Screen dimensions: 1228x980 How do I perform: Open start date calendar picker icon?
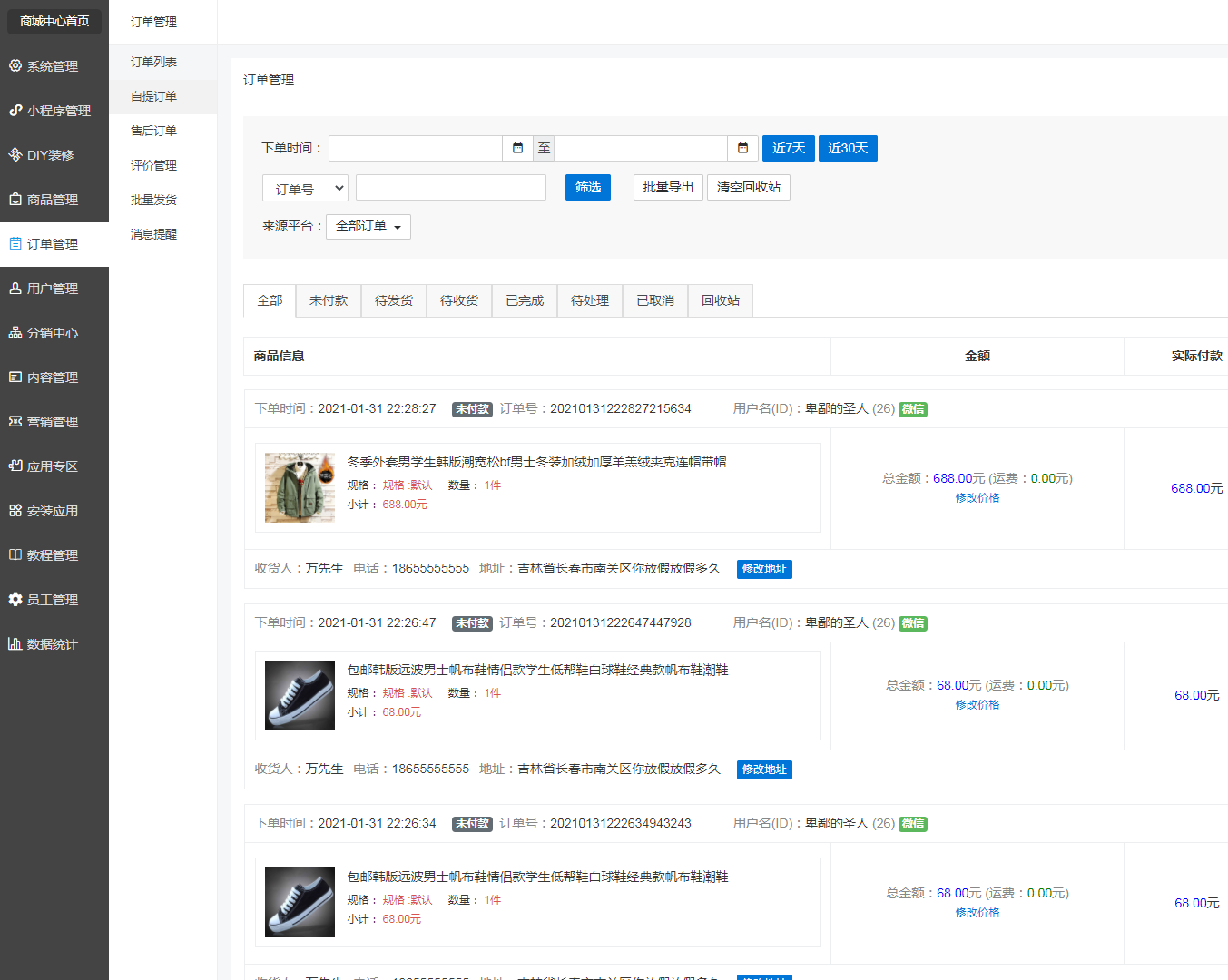(x=517, y=148)
